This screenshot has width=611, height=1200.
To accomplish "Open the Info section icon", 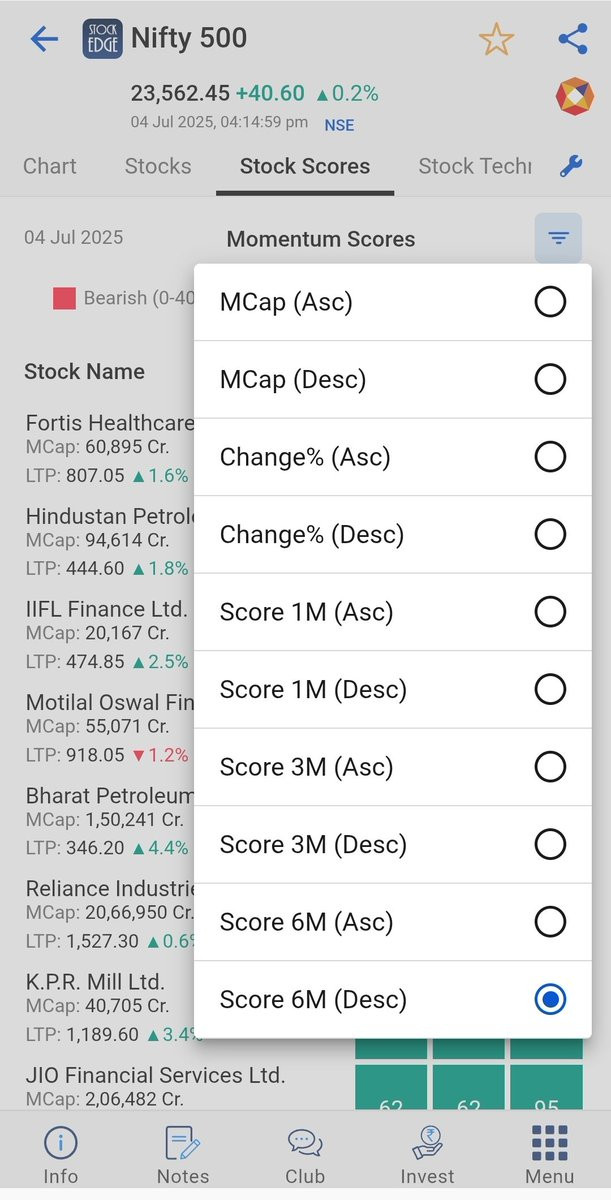I will (x=60, y=1143).
